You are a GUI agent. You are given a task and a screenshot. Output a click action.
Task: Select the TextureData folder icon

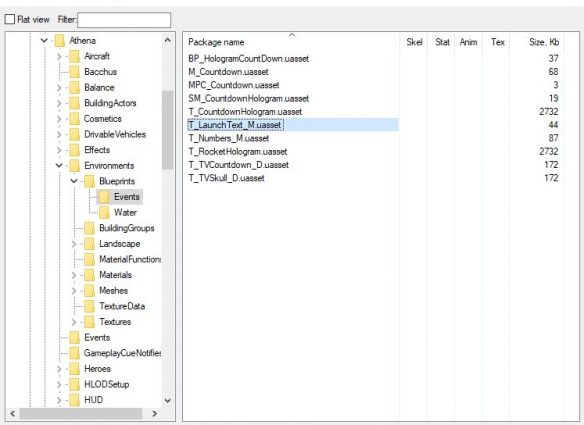tap(89, 307)
